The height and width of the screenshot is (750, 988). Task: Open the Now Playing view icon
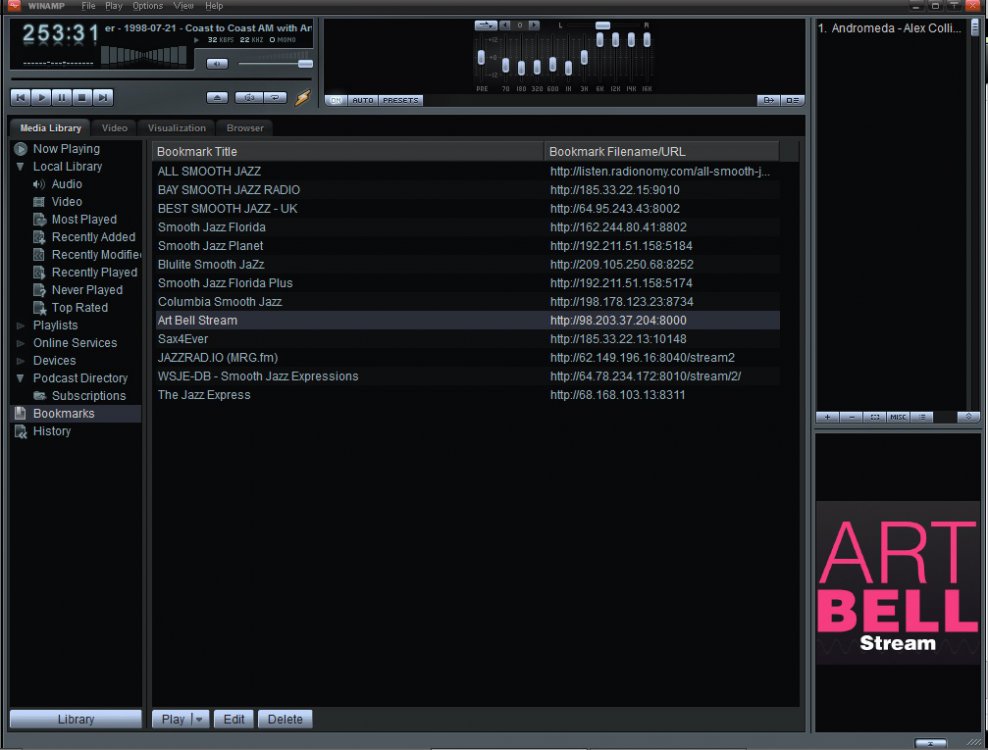coord(21,149)
